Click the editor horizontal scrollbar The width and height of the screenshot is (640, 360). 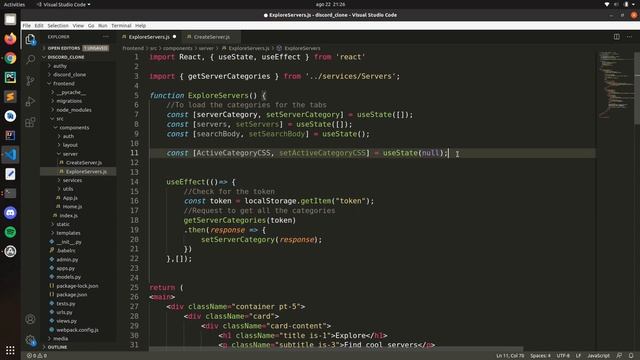336,349
